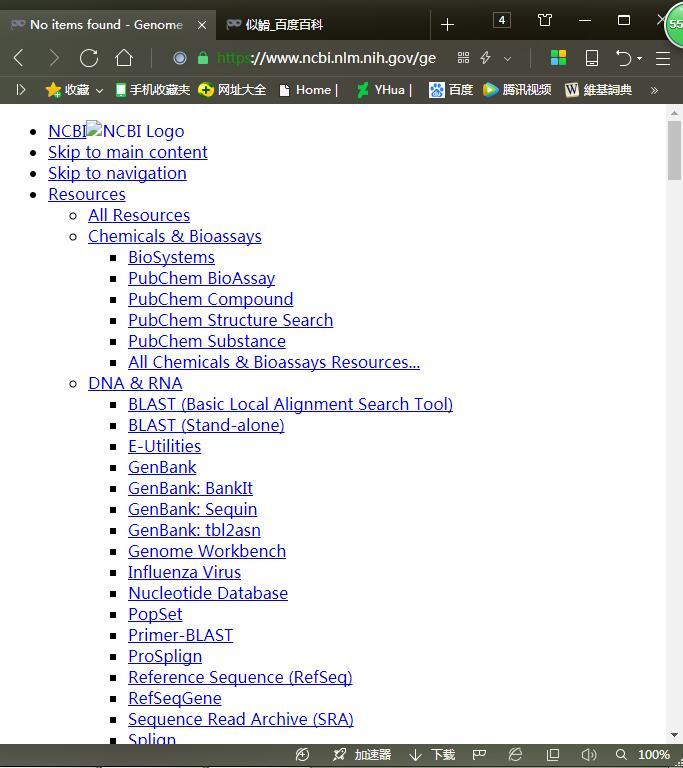Open GenBank: BankIt link
Image resolution: width=683 pixels, height=768 pixels.
191,488
